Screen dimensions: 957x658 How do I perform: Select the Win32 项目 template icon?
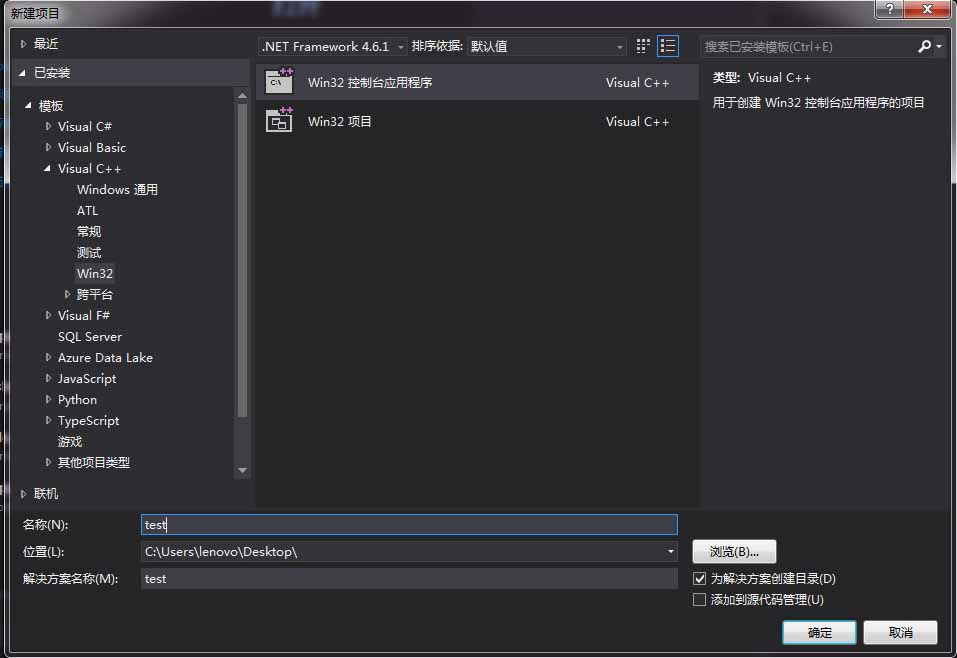(x=280, y=120)
